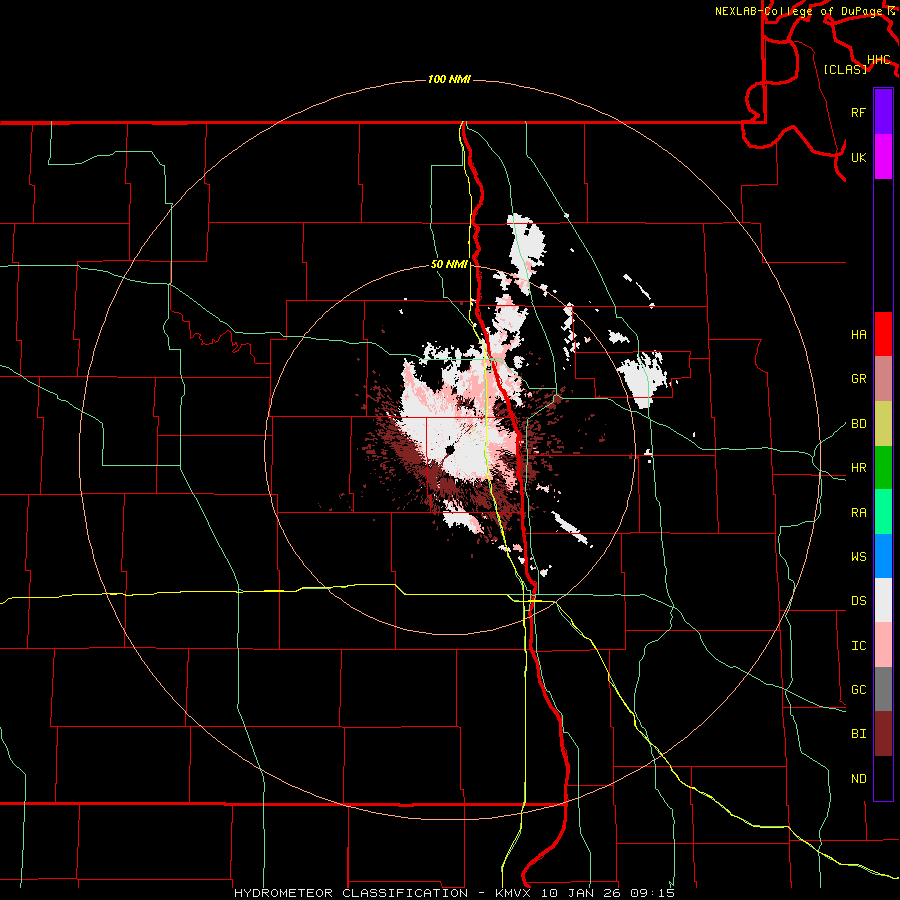This screenshot has height=900, width=900.
Task: Click the purple RF legend color swatch
Action: [883, 112]
